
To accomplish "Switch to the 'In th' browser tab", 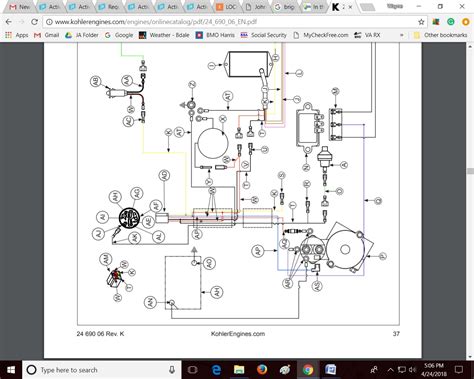I will [x=315, y=7].
